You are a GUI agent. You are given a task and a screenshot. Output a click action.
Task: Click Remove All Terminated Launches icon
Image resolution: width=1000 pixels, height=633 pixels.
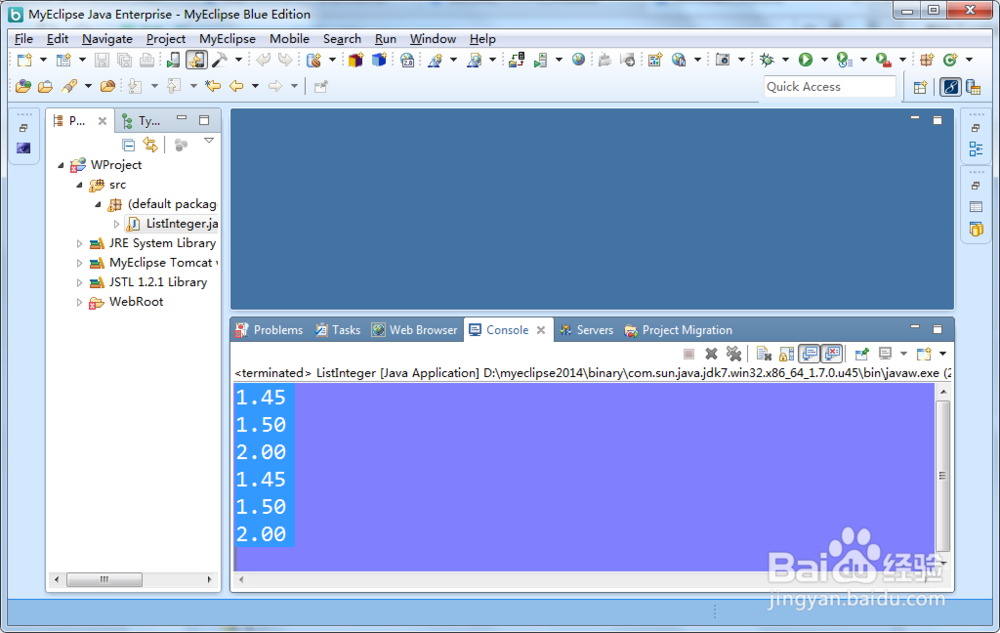733,353
